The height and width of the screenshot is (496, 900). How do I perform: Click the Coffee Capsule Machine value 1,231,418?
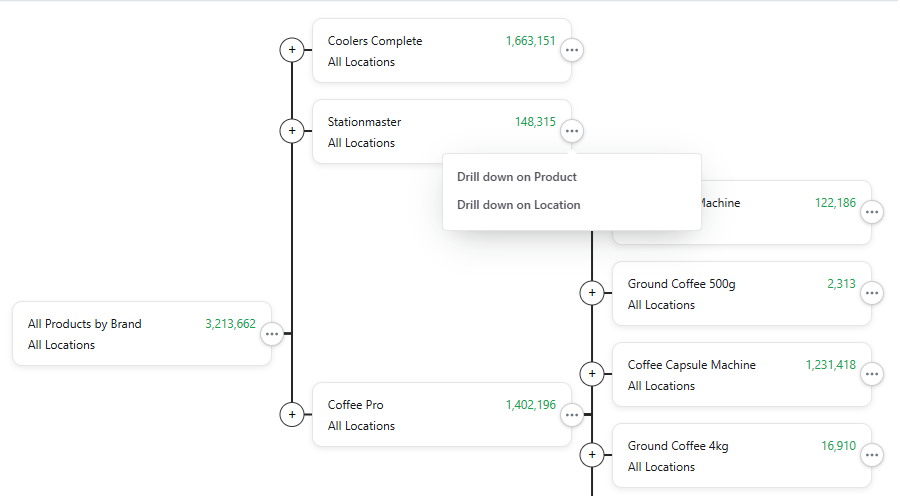tap(830, 365)
